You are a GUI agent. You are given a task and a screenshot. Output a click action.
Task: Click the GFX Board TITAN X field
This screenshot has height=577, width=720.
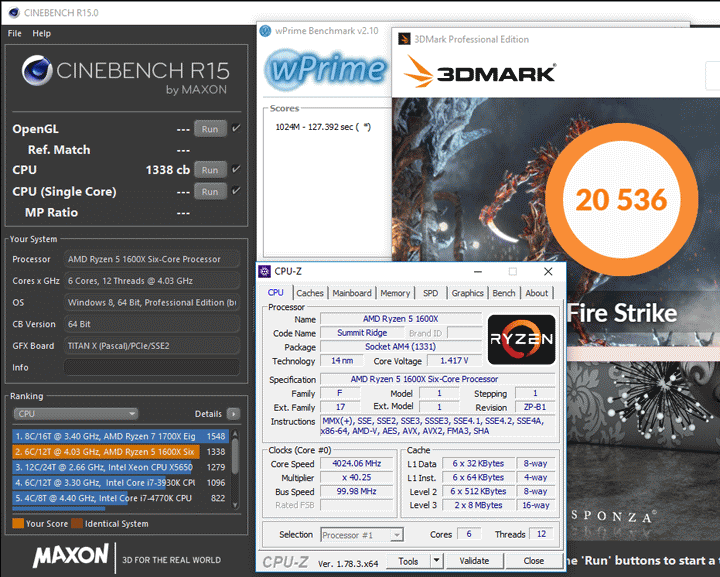tap(152, 346)
